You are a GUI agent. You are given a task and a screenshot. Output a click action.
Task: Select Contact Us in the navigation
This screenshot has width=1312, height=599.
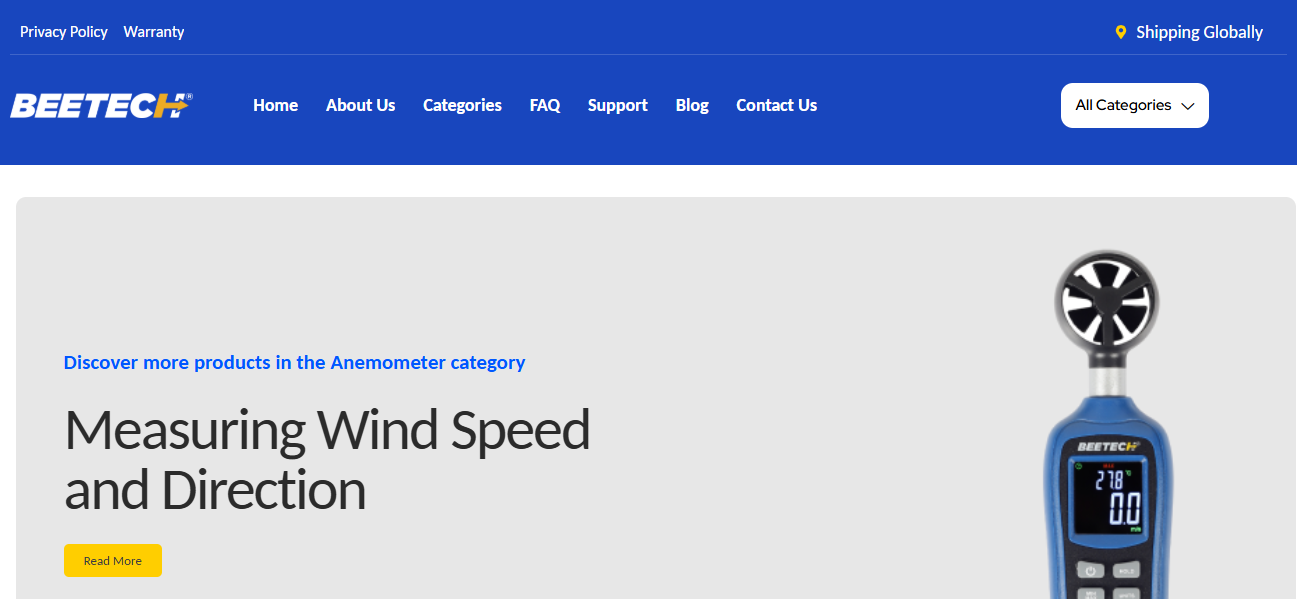click(776, 105)
